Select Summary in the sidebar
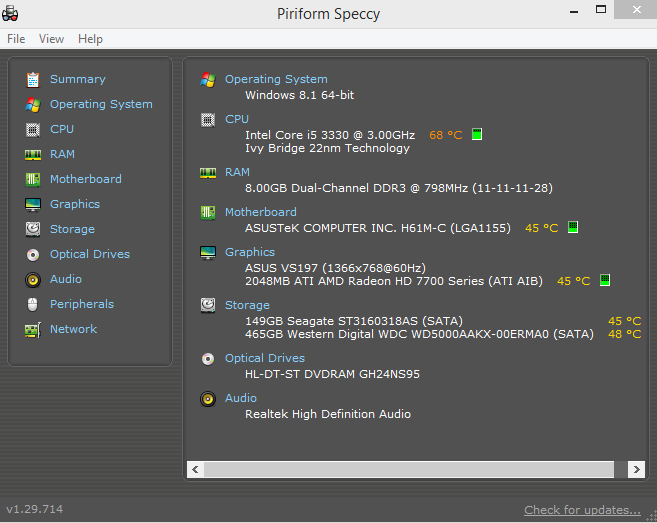 tap(78, 79)
